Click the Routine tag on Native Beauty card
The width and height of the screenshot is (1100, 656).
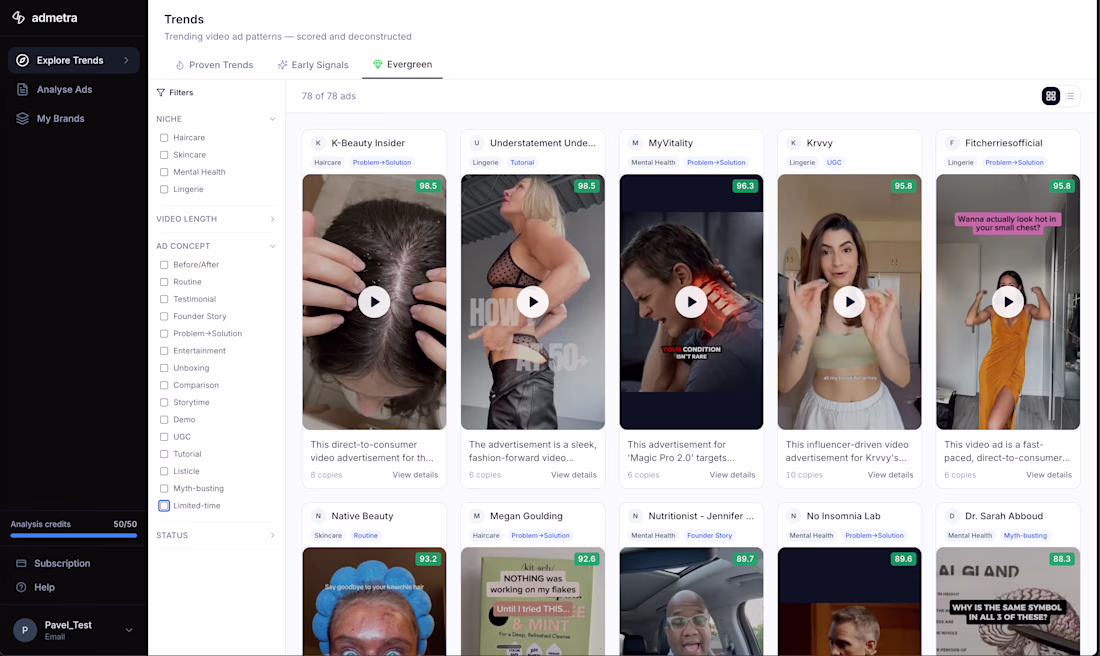365,536
